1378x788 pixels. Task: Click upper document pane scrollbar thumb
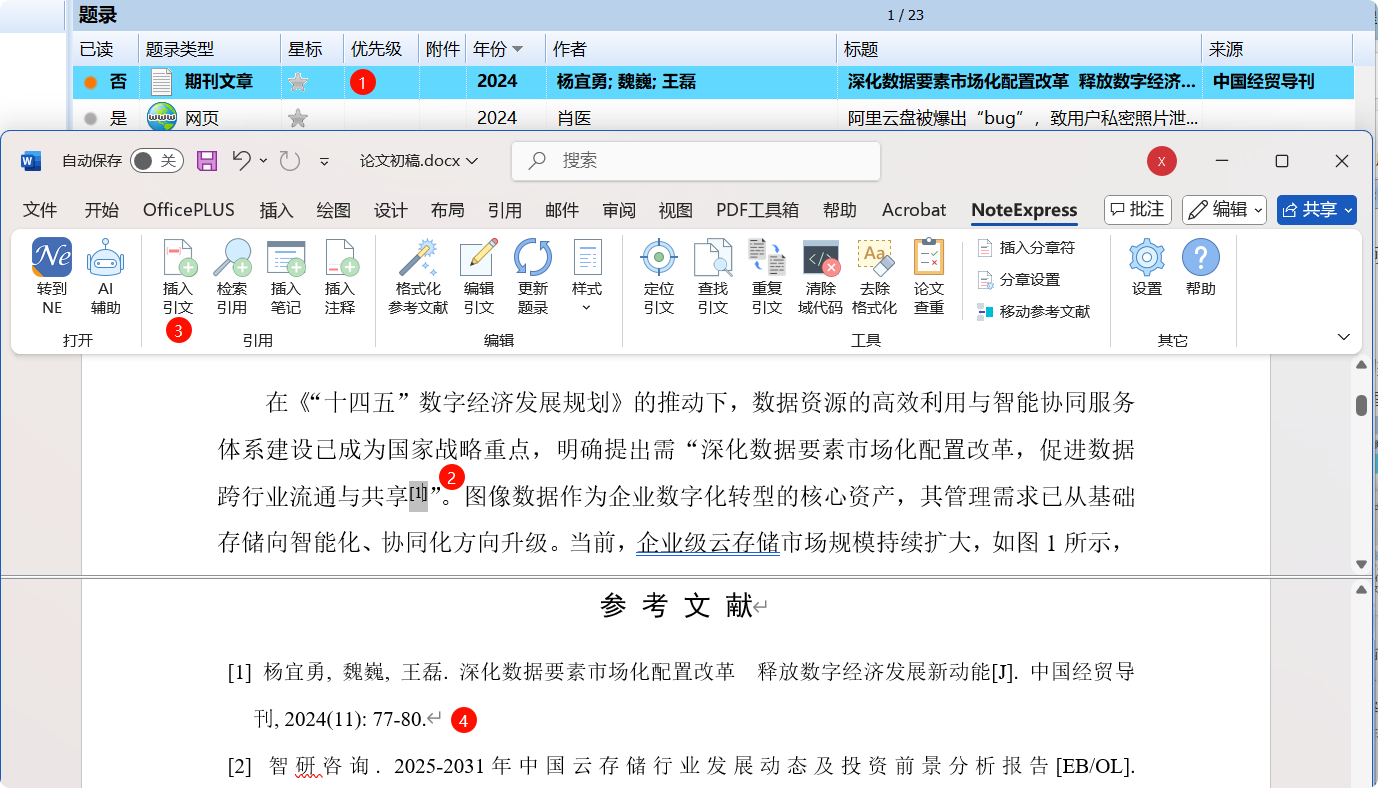[x=1361, y=405]
